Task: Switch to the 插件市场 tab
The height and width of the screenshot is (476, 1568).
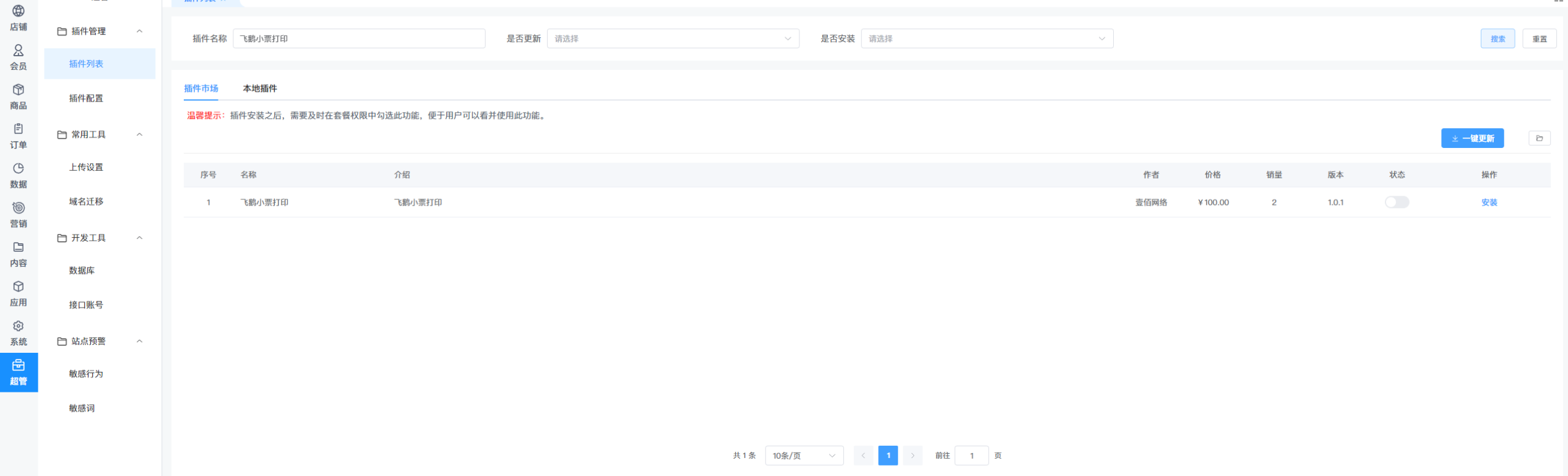Action: click(201, 89)
